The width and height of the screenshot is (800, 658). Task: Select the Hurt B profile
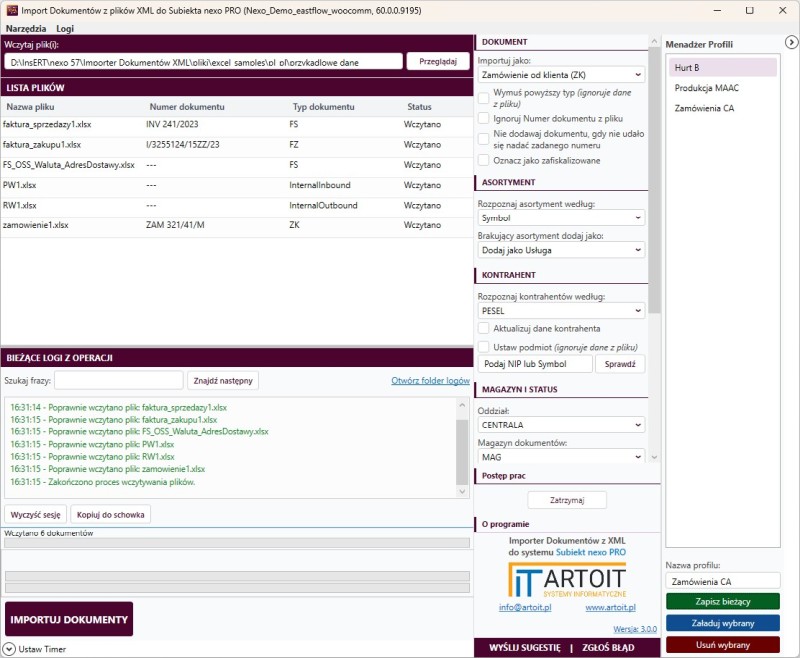pos(722,67)
